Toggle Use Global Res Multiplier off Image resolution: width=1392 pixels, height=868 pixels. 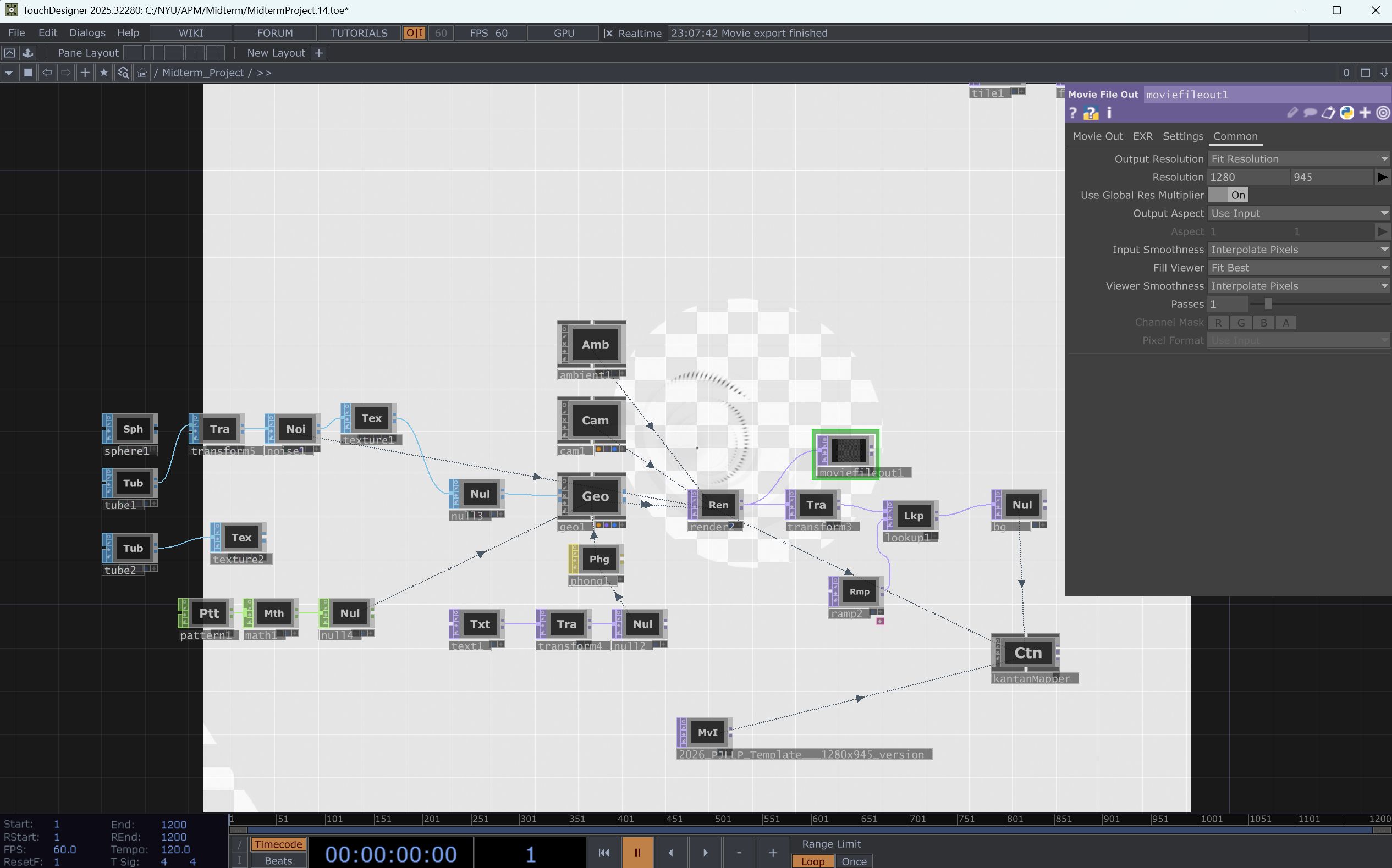pyautogui.click(x=1229, y=195)
